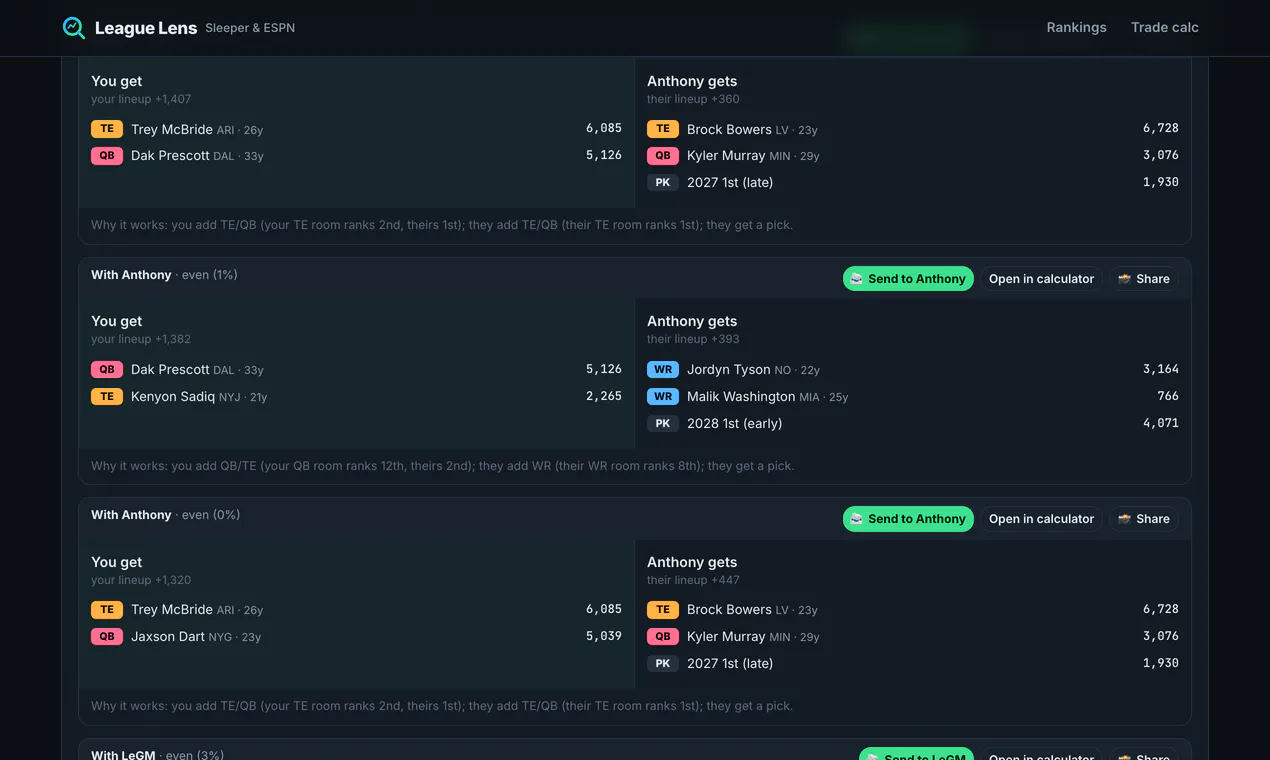Click the QB badge next to Jaxson Dart
Screen dimensions: 1270x760
pos(107,637)
